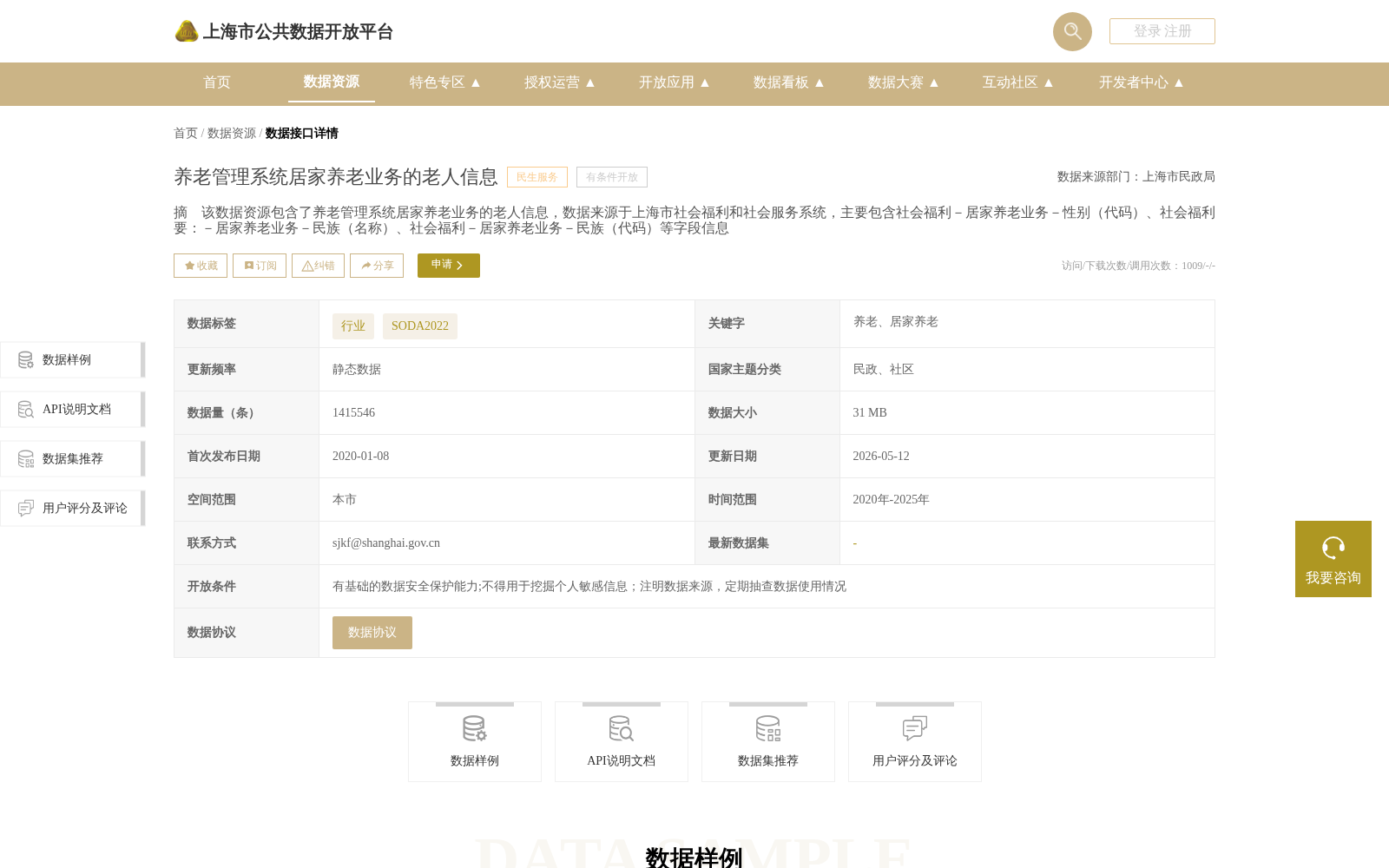
Task: Click the time range 2020年-2025年
Action: click(891, 500)
